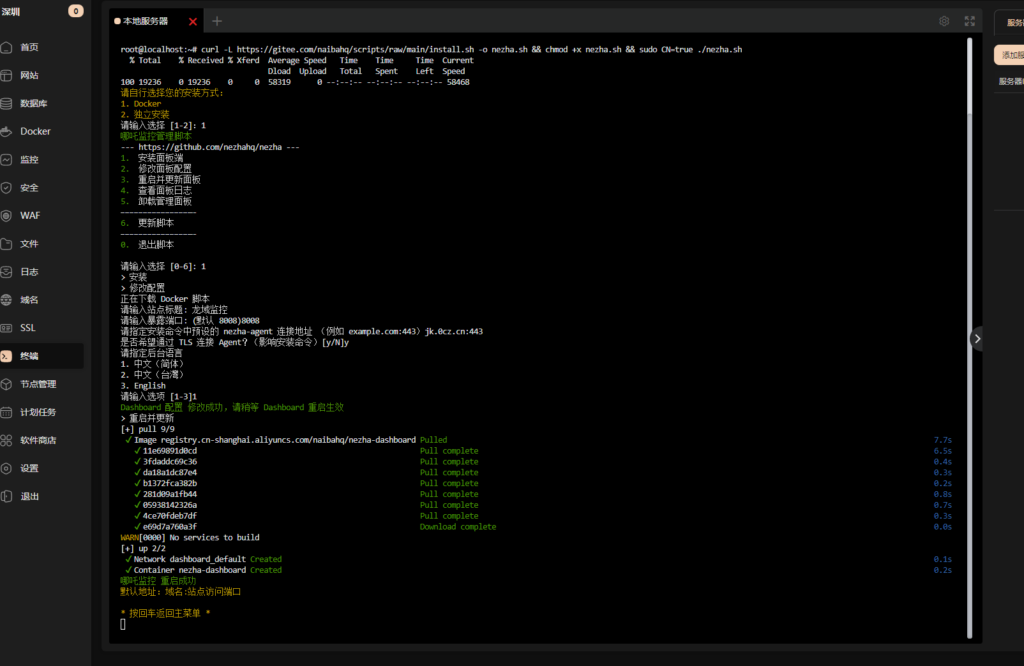Switch to the 本地服务器 terminal tab
The width and height of the screenshot is (1024, 666).
point(146,21)
